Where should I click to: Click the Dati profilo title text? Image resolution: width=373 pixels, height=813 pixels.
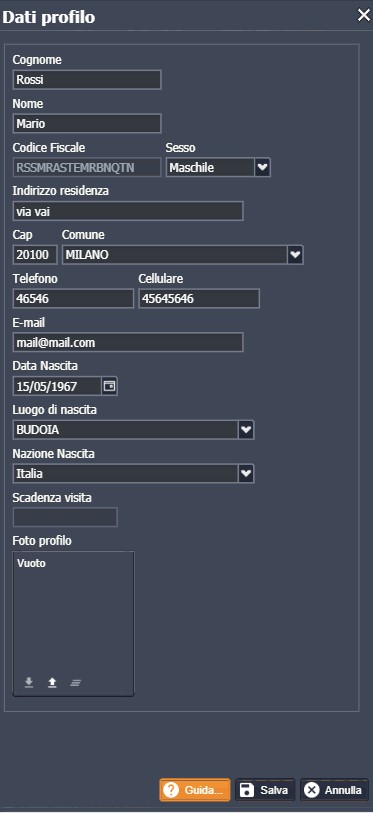point(49,17)
